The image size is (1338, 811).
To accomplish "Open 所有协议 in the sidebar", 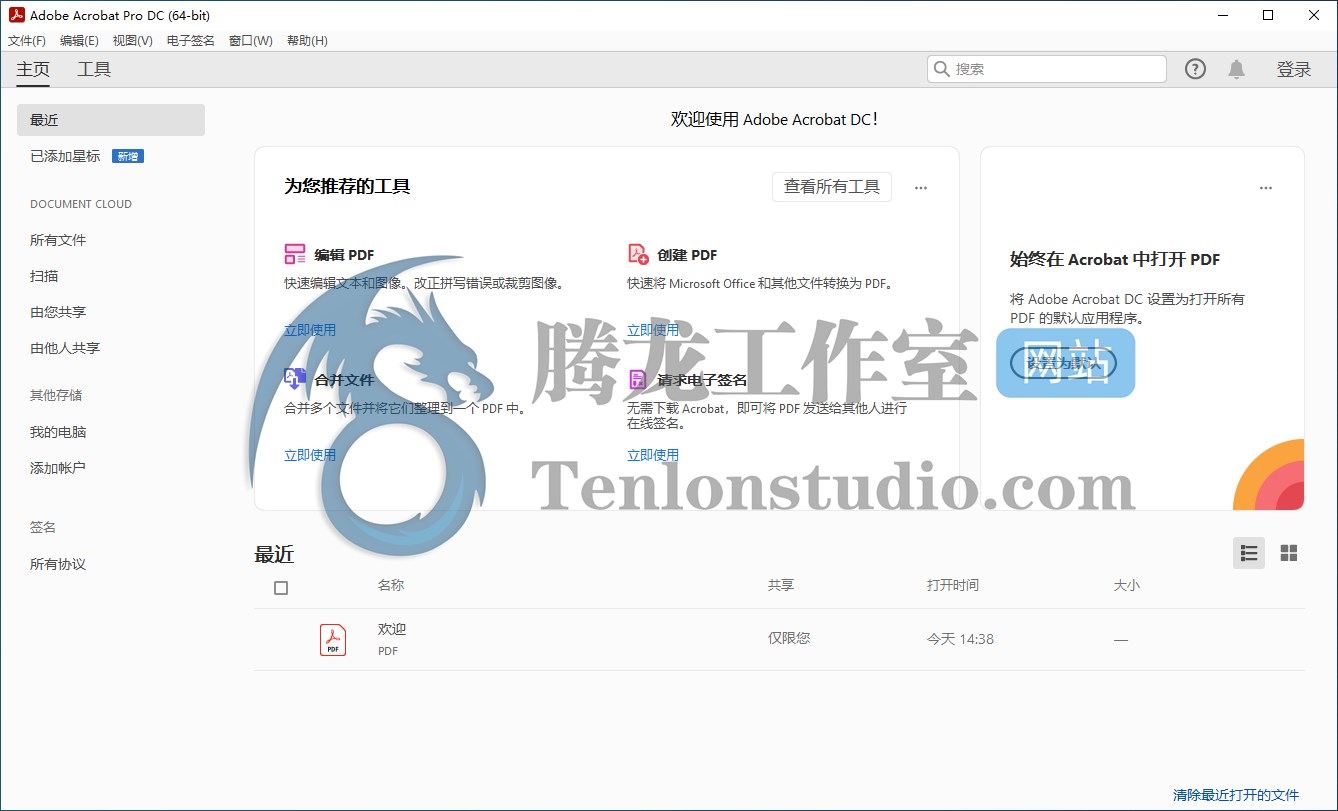I will (58, 564).
